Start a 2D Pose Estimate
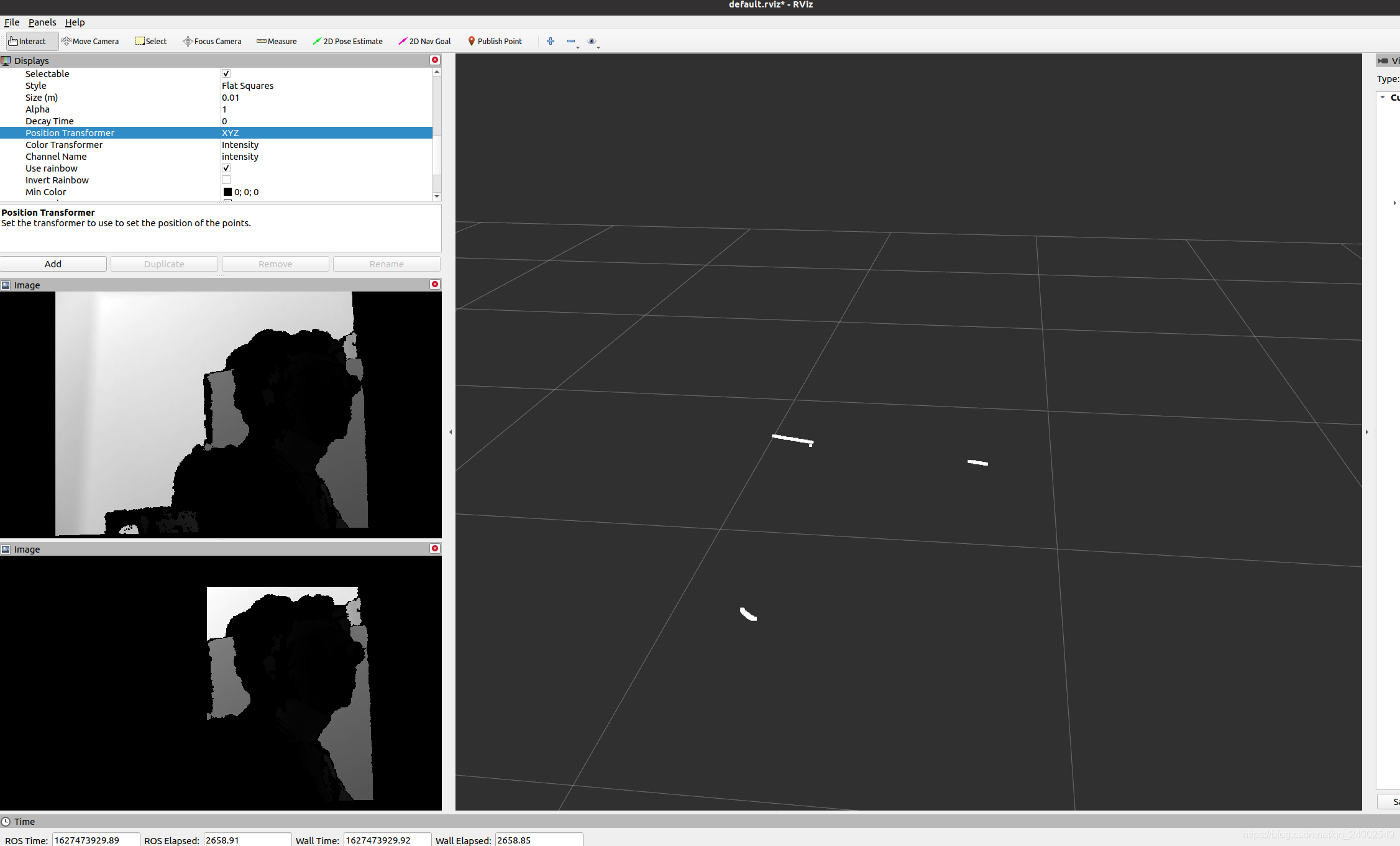Image resolution: width=1400 pixels, height=846 pixels. pyautogui.click(x=347, y=42)
